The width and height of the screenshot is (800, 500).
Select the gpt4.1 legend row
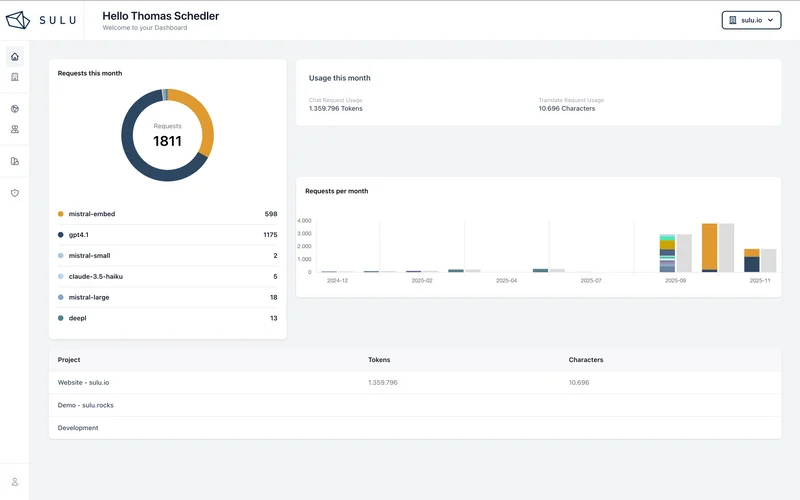tap(167, 235)
